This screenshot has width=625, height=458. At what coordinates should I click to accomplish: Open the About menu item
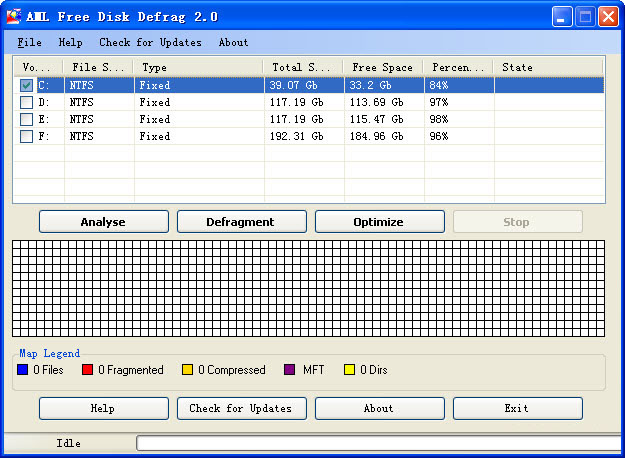point(233,43)
